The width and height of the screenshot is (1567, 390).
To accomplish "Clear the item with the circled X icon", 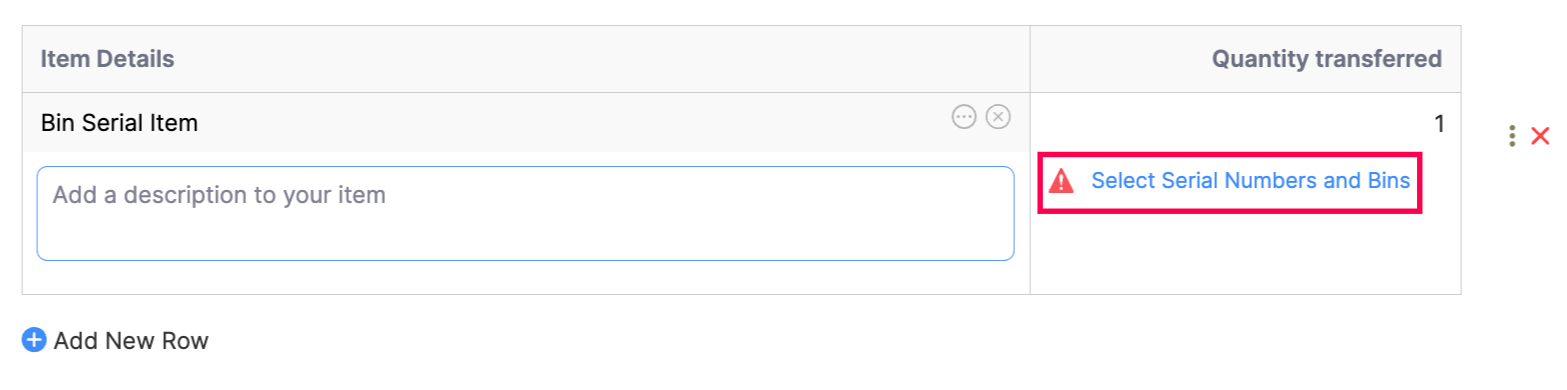I will [998, 117].
